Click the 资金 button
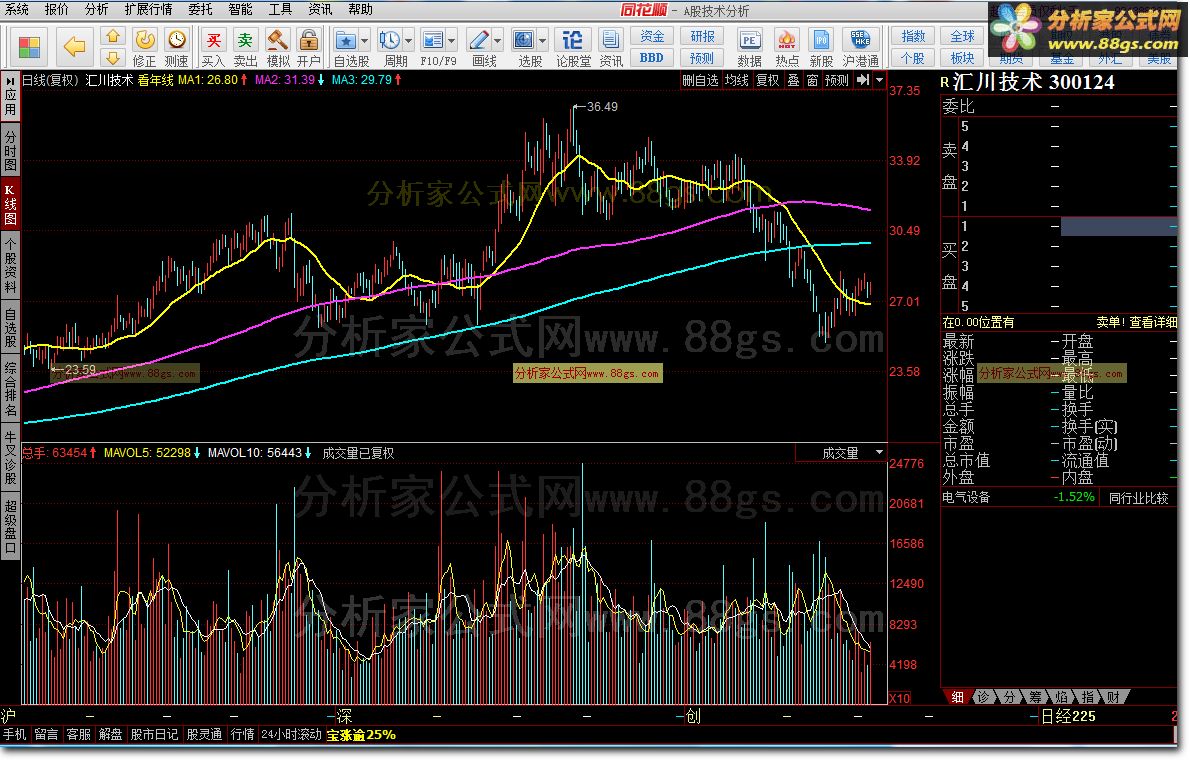Image resolution: width=1190 pixels, height=760 pixels. [652, 36]
